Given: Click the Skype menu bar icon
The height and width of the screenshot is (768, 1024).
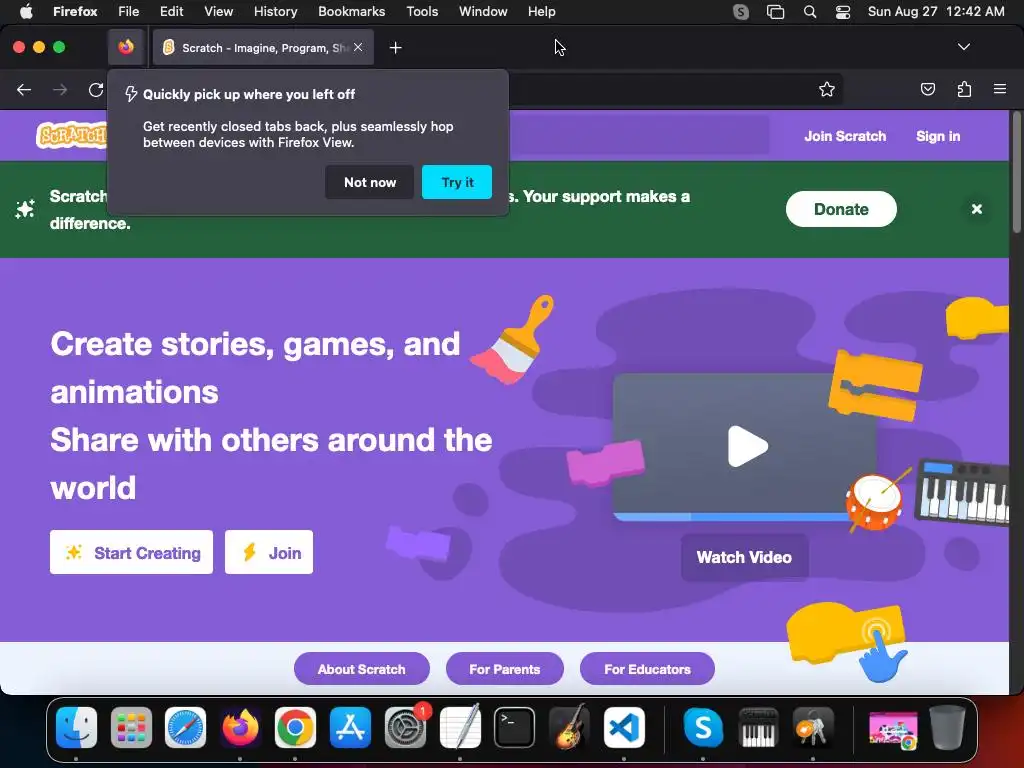Looking at the screenshot, I should [x=741, y=11].
